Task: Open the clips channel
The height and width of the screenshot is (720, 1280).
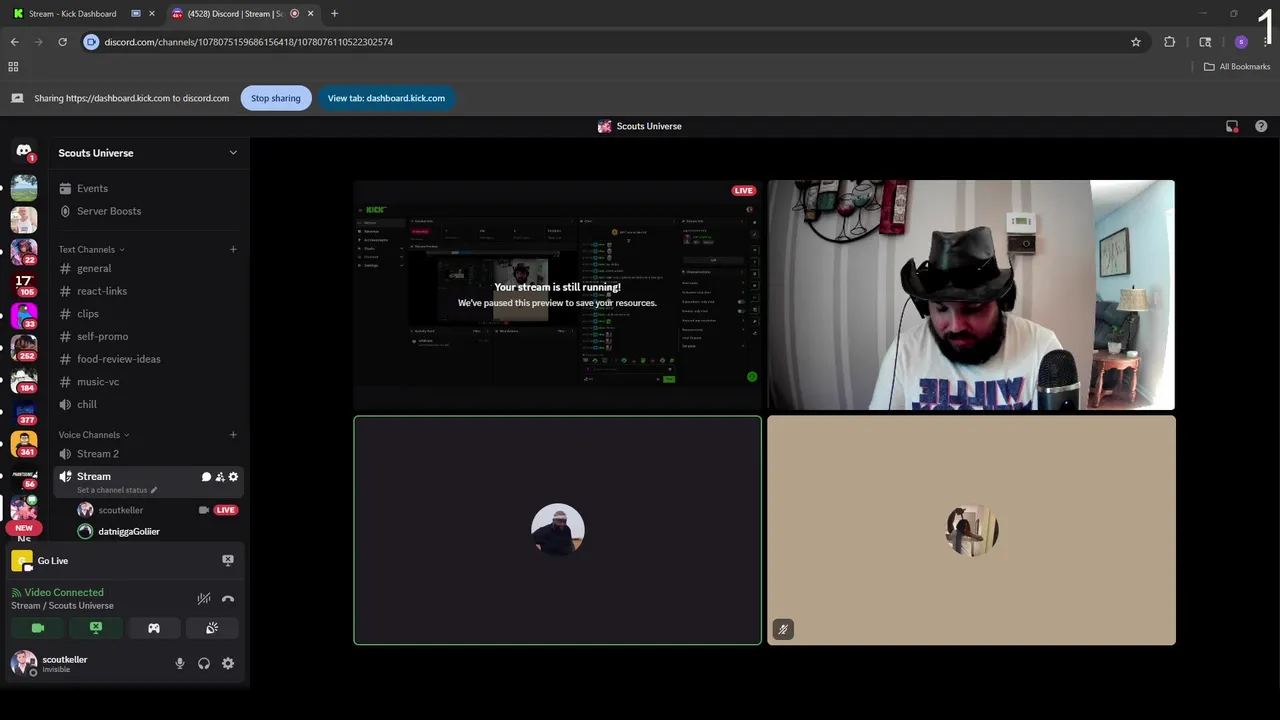Action: coord(148,314)
